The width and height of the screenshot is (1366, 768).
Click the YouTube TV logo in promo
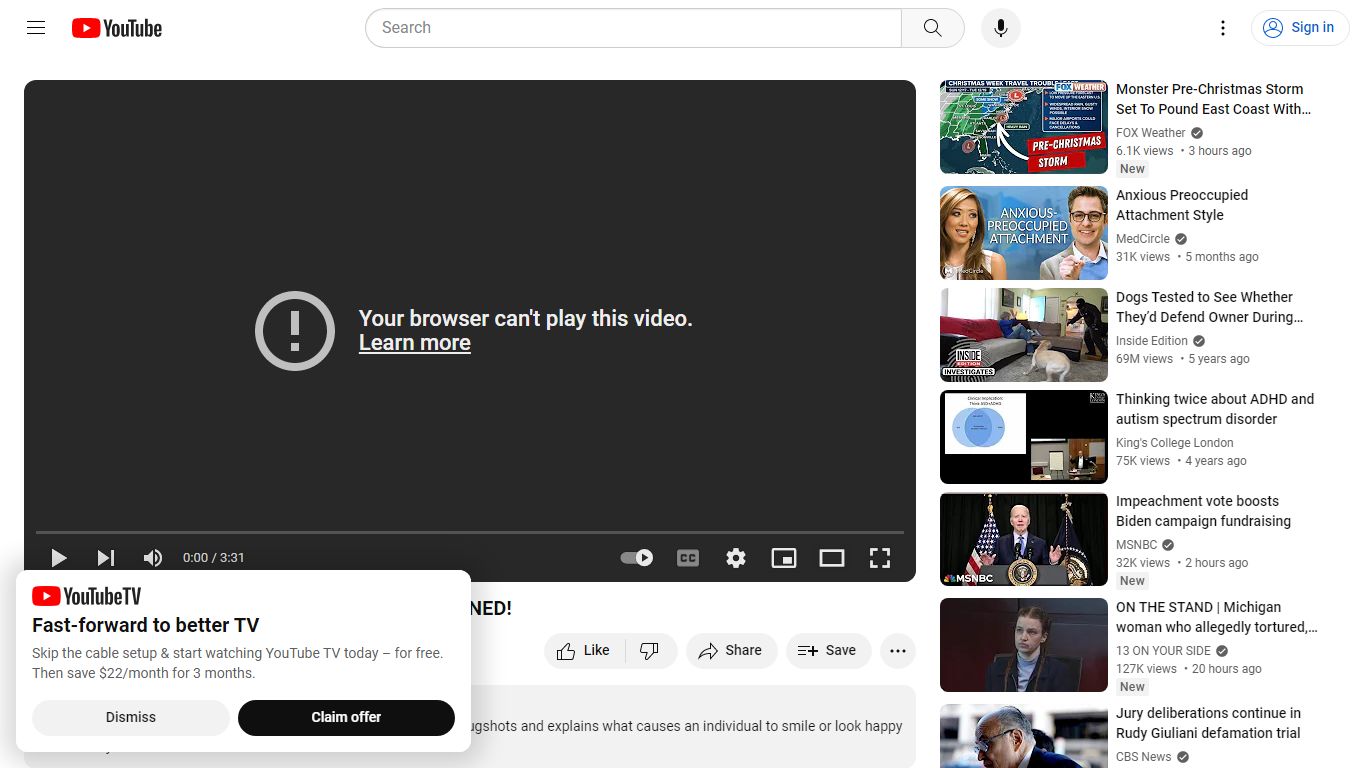[87, 597]
